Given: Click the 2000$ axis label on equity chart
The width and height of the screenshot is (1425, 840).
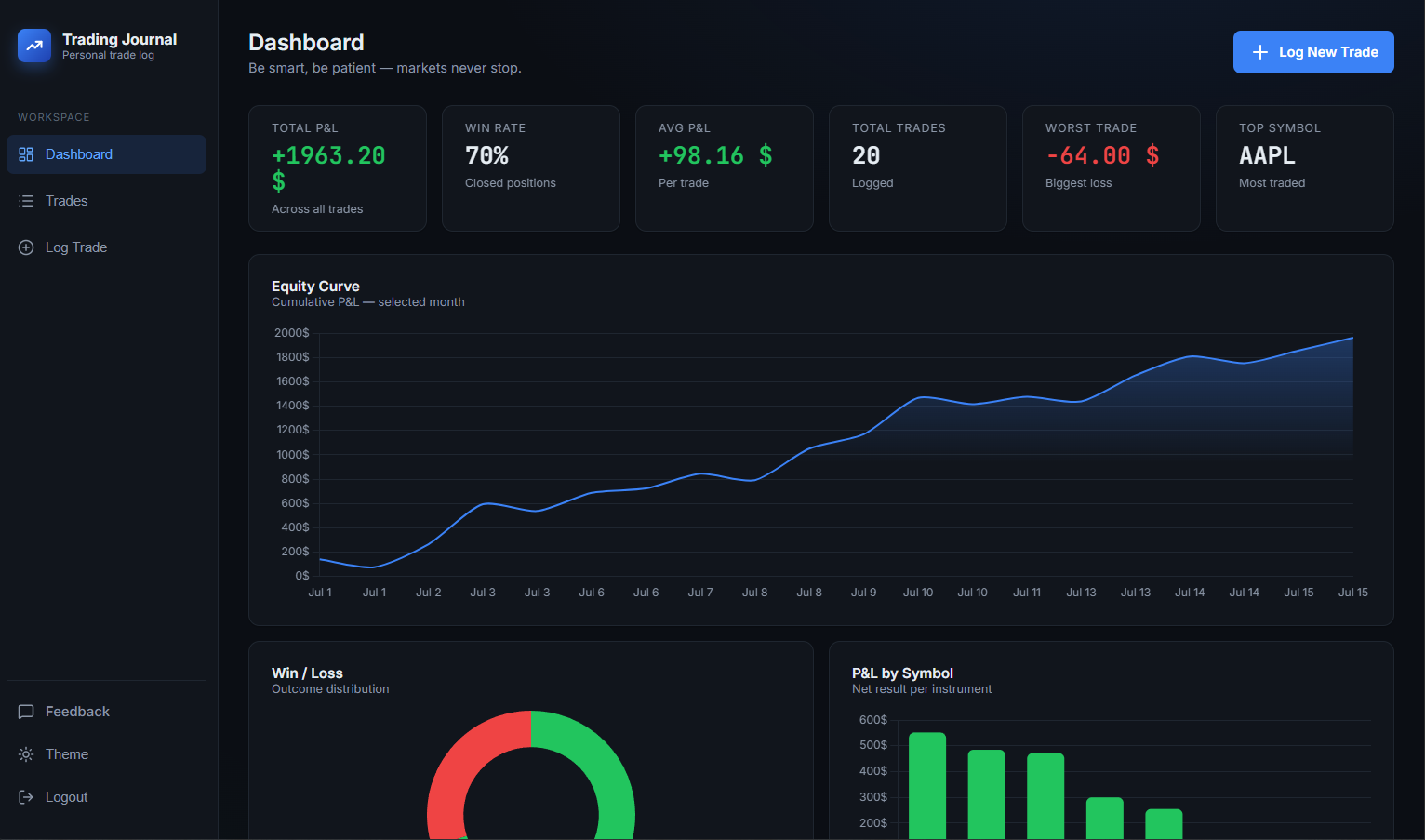Looking at the screenshot, I should coord(292,333).
